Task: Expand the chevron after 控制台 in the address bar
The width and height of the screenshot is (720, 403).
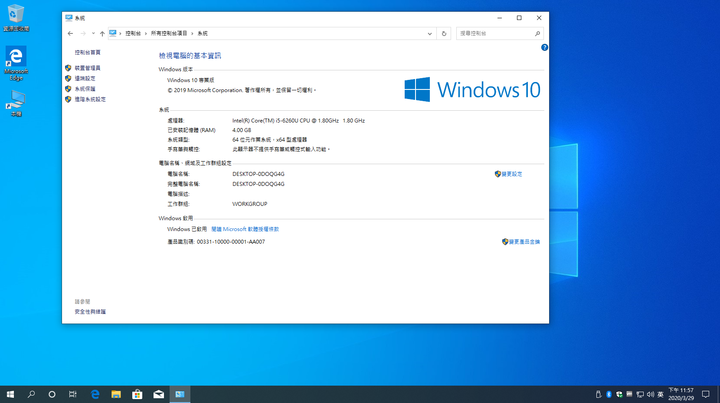Action: (x=146, y=34)
